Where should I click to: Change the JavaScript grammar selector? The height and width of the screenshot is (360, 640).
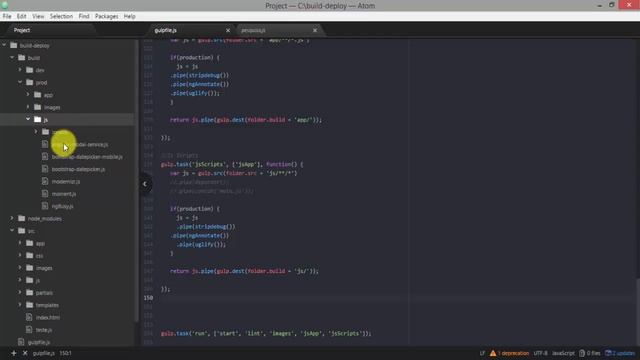click(563, 353)
